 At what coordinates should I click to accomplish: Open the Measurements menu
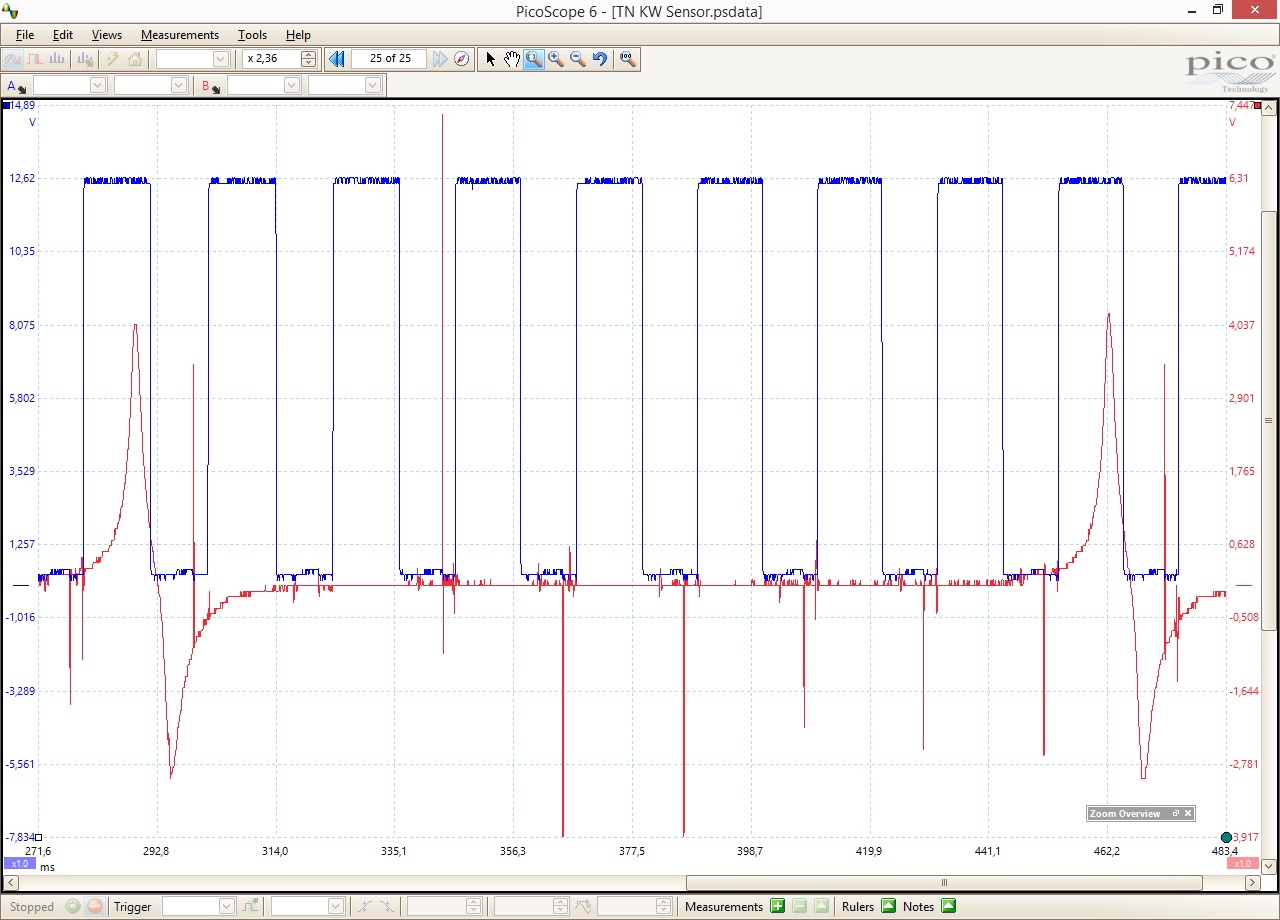pos(180,35)
